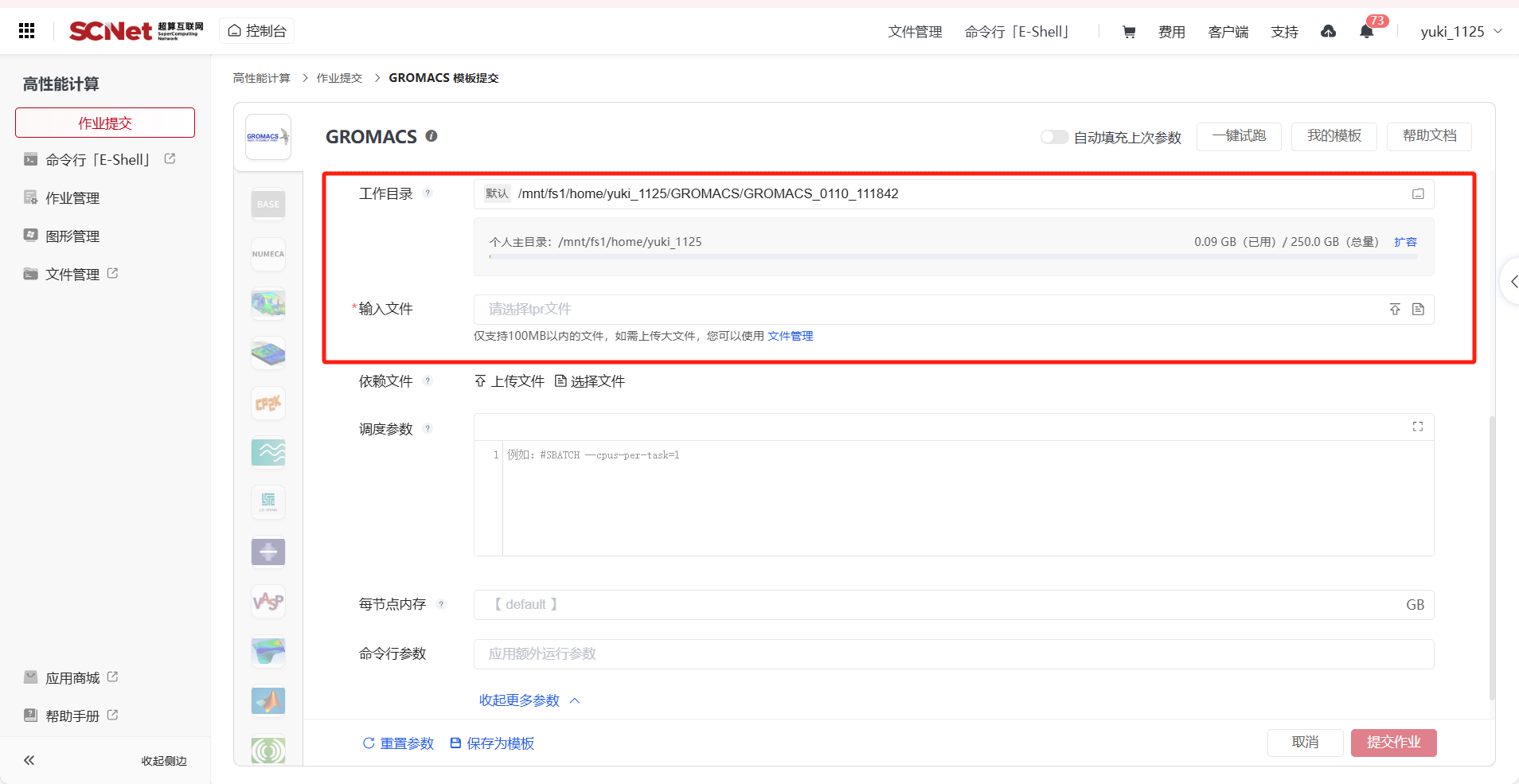Collapse sidebar with double-chevron icon

[x=29, y=760]
